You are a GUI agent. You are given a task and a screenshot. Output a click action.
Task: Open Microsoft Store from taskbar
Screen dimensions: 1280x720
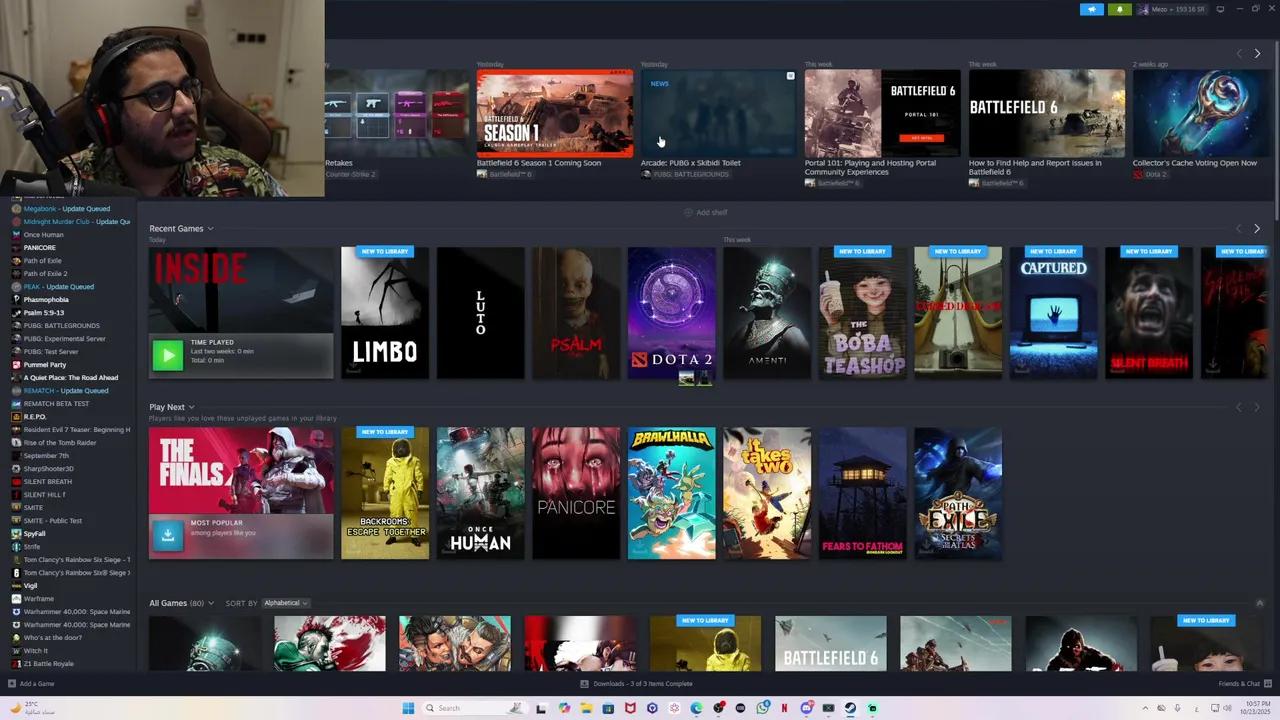coord(608,708)
